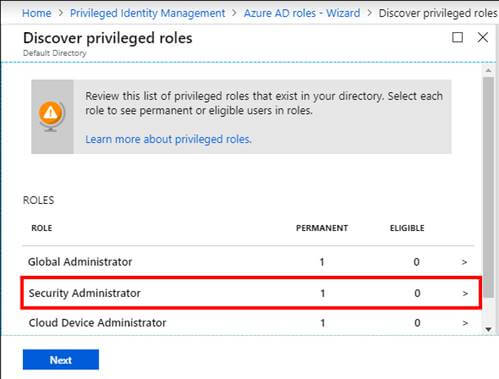Open Learn more about privileged roles link
The width and height of the screenshot is (499, 379).
[168, 139]
